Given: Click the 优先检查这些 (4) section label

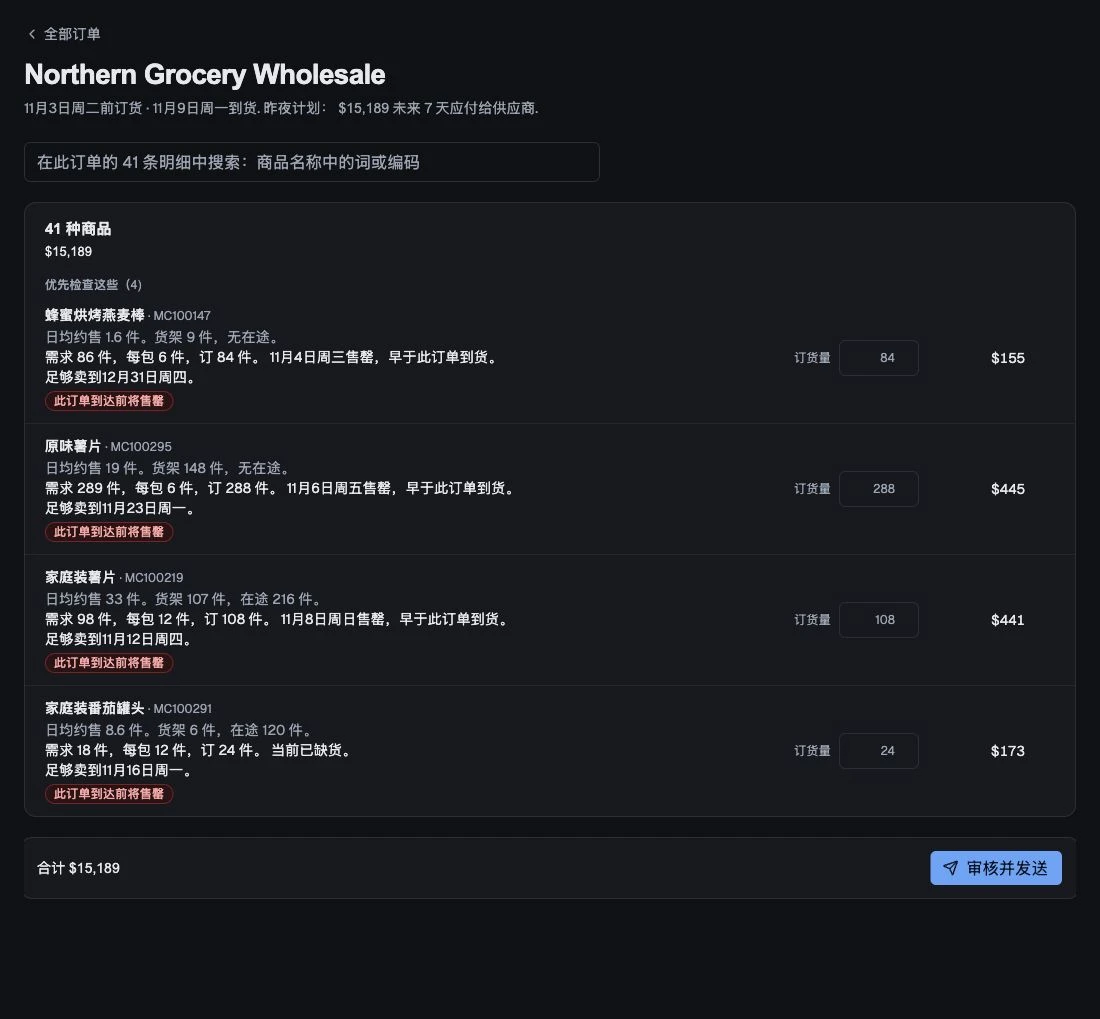Looking at the screenshot, I should click(93, 285).
